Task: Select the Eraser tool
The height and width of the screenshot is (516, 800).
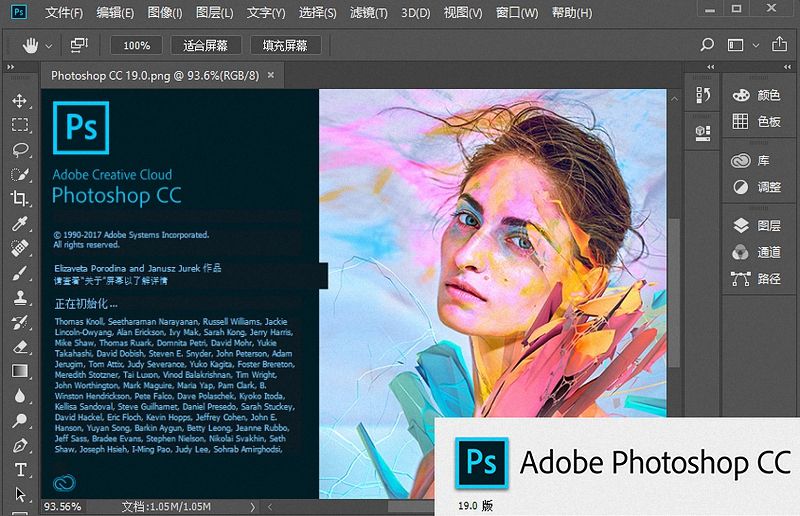Action: 20,347
